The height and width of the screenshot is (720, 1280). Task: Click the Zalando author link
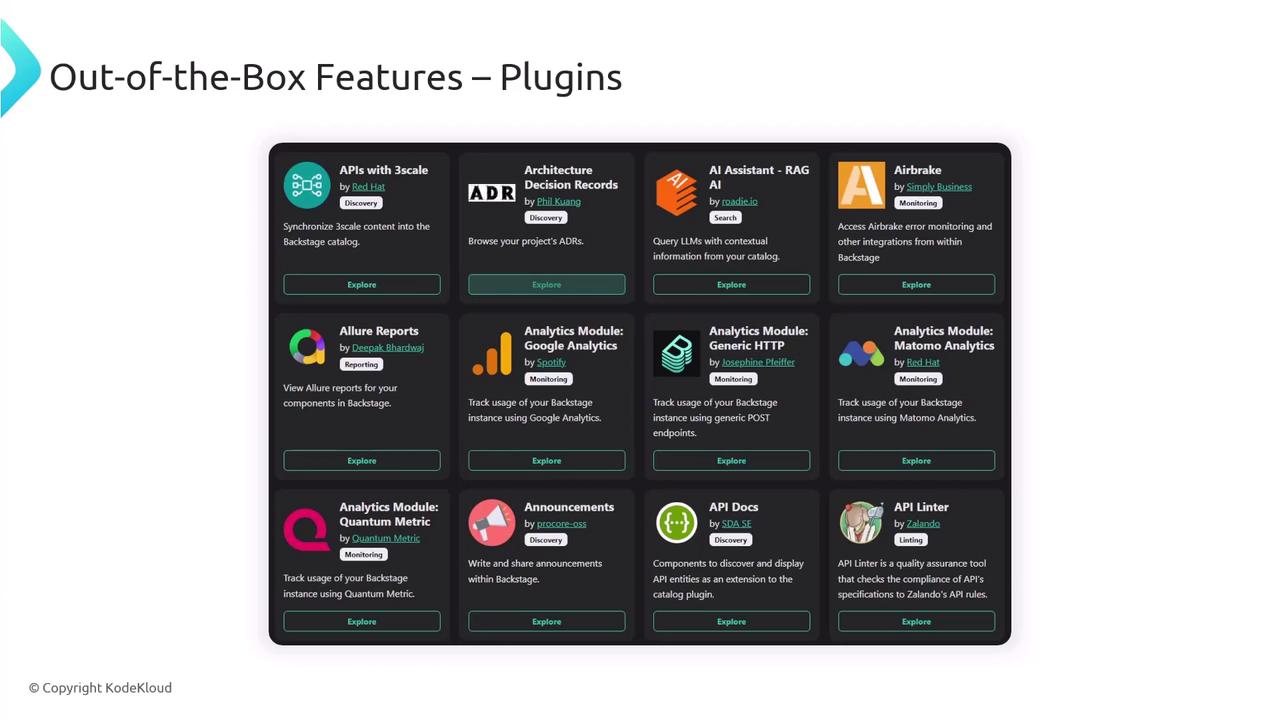(923, 524)
